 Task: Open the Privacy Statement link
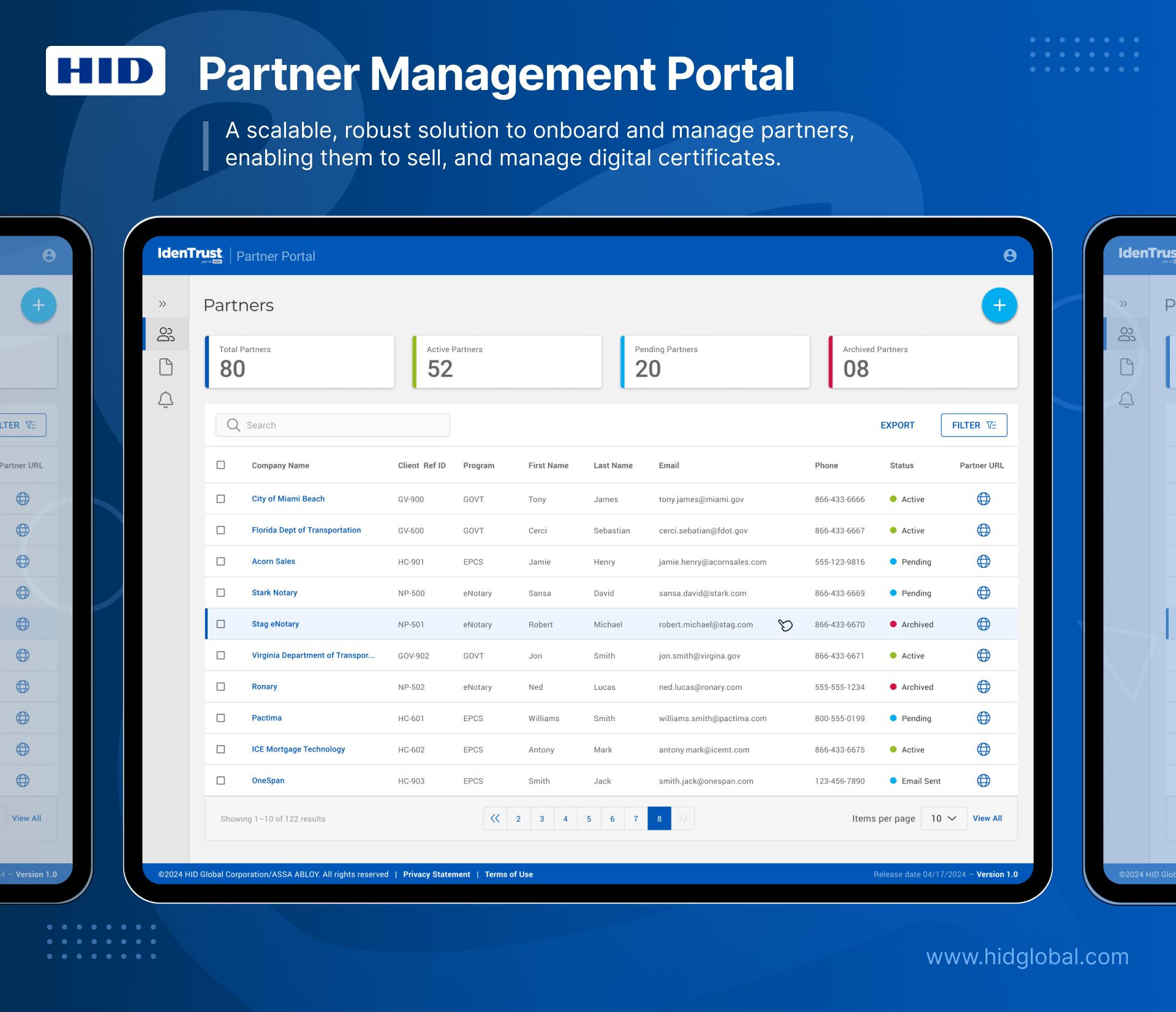pyautogui.click(x=437, y=874)
